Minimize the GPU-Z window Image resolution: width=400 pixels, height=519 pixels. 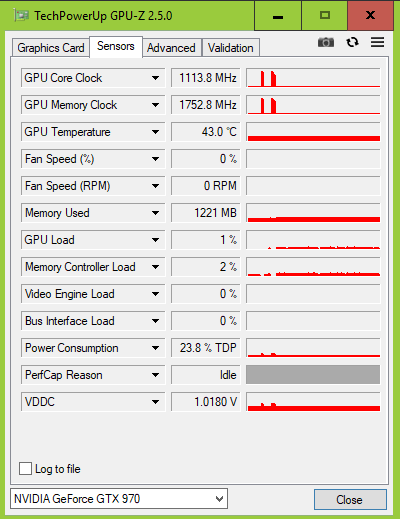pyautogui.click(x=278, y=16)
